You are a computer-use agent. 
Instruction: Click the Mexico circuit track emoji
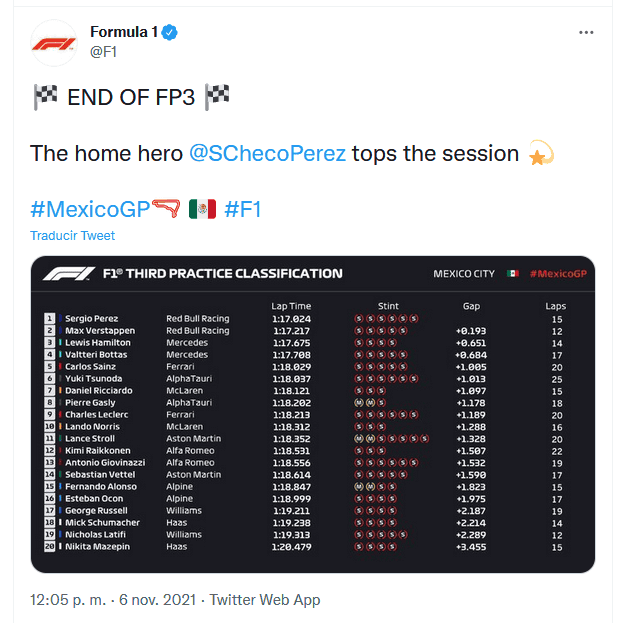click(168, 209)
